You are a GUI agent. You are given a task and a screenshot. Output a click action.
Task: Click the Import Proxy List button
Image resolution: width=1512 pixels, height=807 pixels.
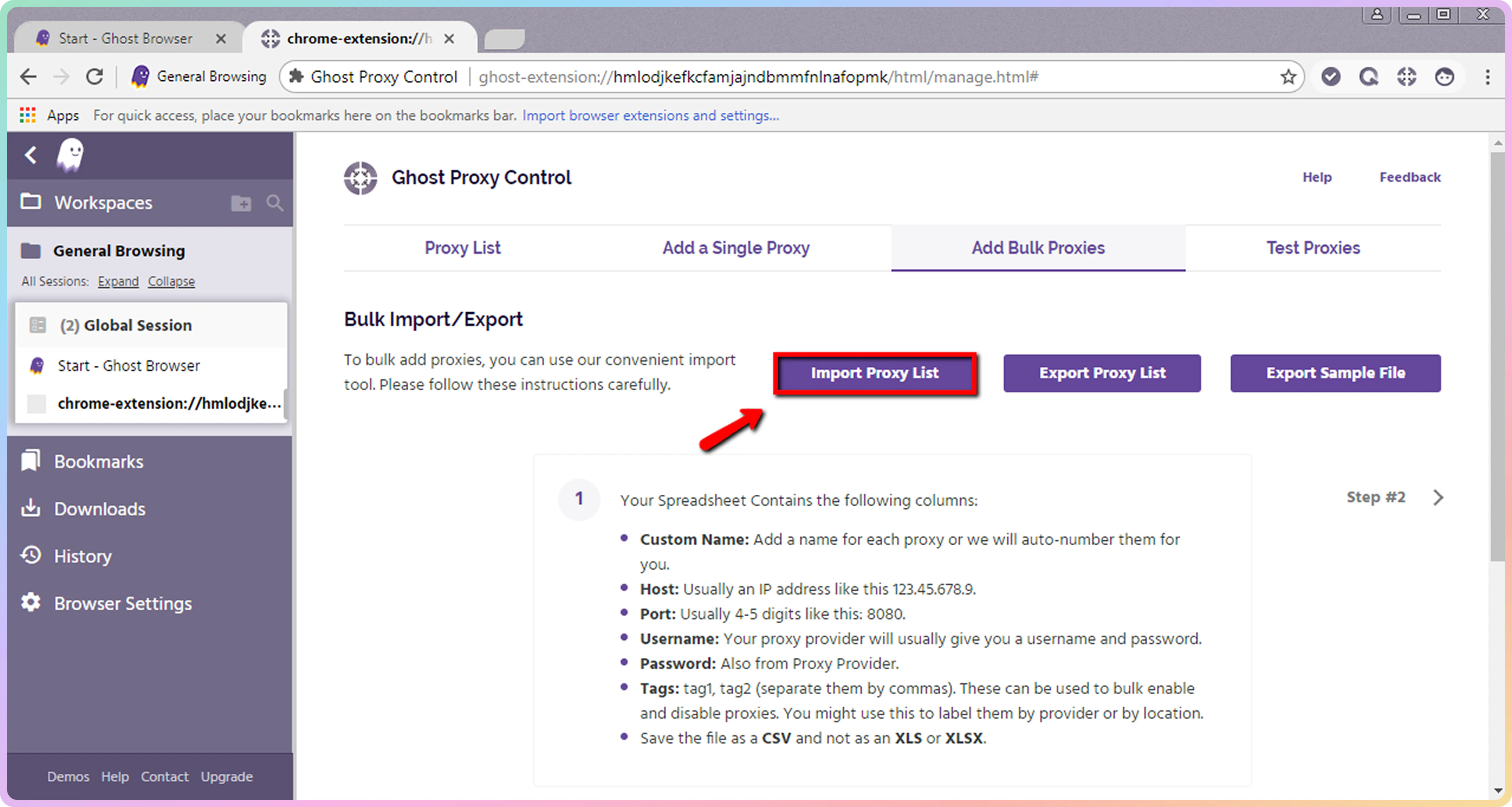[x=874, y=373]
